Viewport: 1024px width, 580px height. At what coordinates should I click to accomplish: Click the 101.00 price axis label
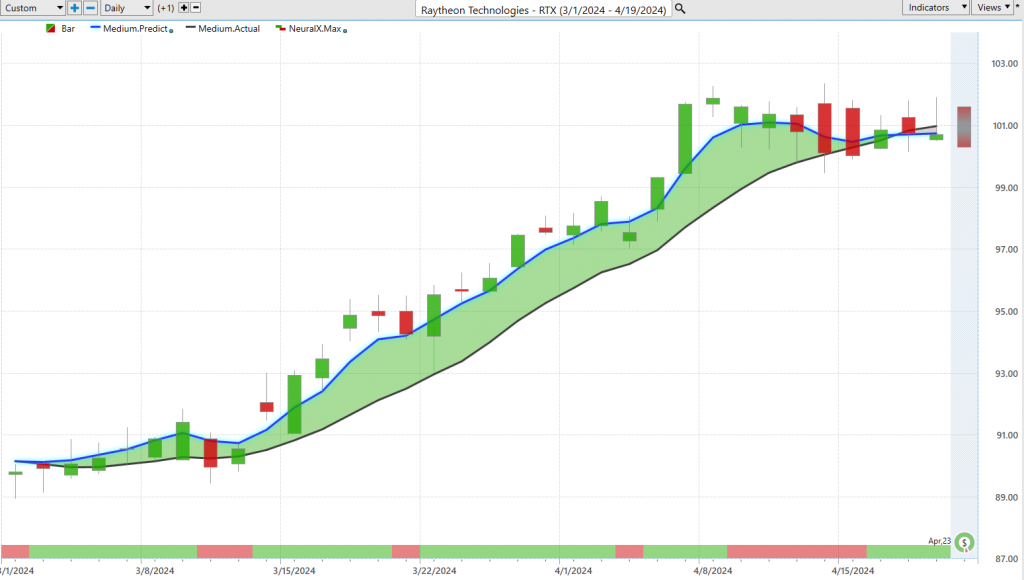coord(1005,125)
